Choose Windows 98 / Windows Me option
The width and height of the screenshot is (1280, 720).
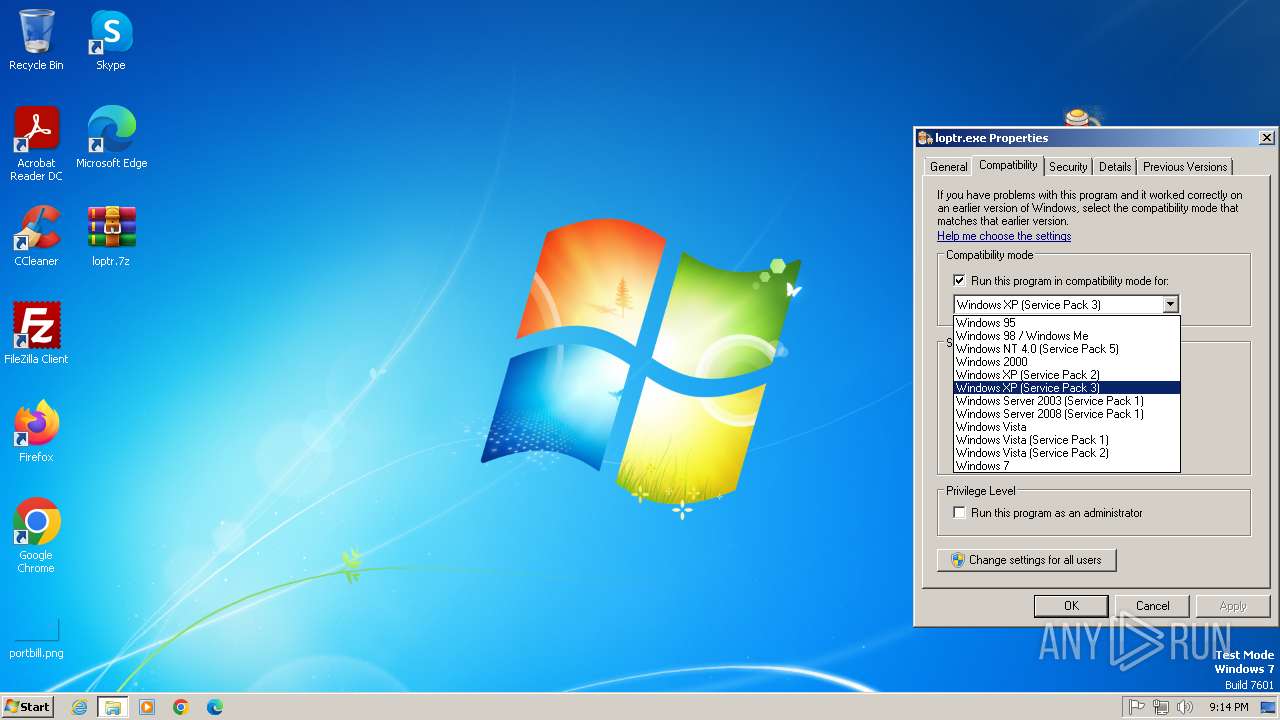(x=1067, y=336)
